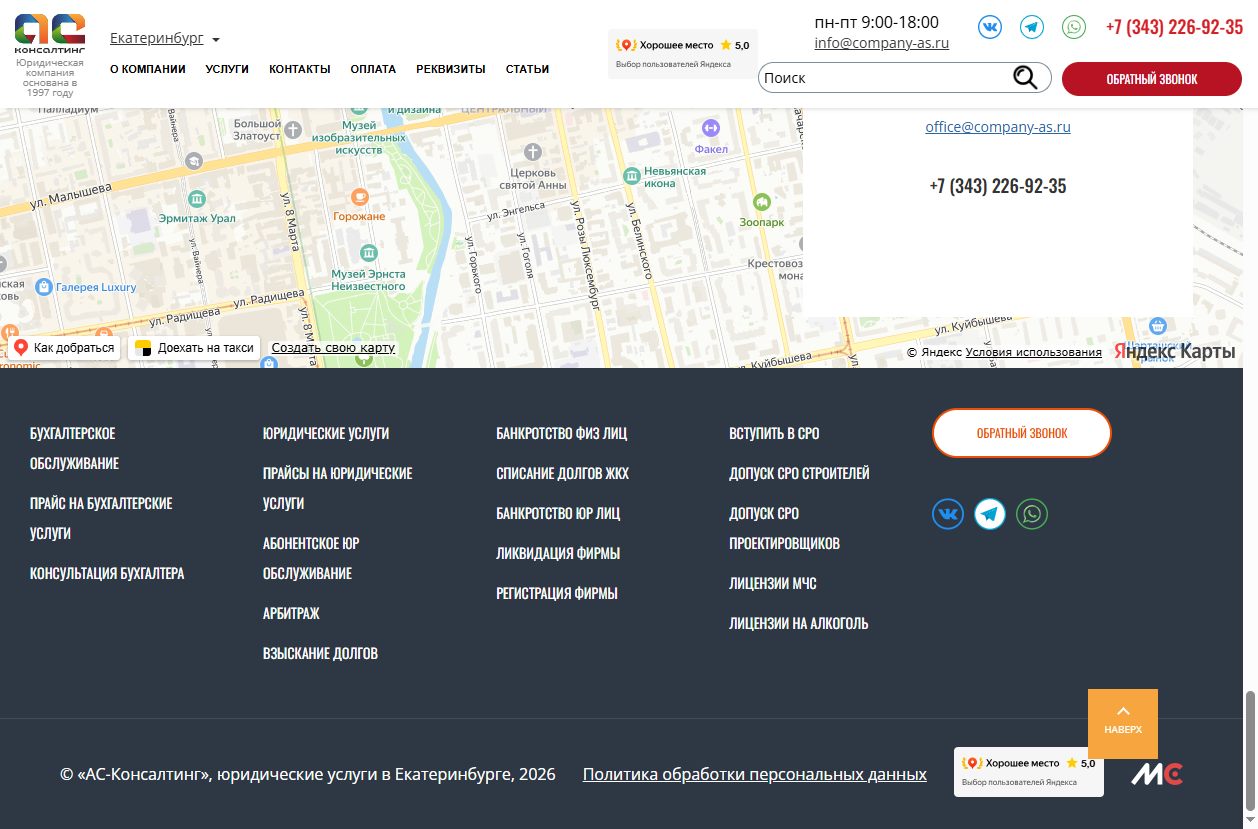The height and width of the screenshot is (829, 1258).
Task: Open ЮРИДИЧЕСКИЕ УСЛУГИ footer link
Action: coord(326,433)
